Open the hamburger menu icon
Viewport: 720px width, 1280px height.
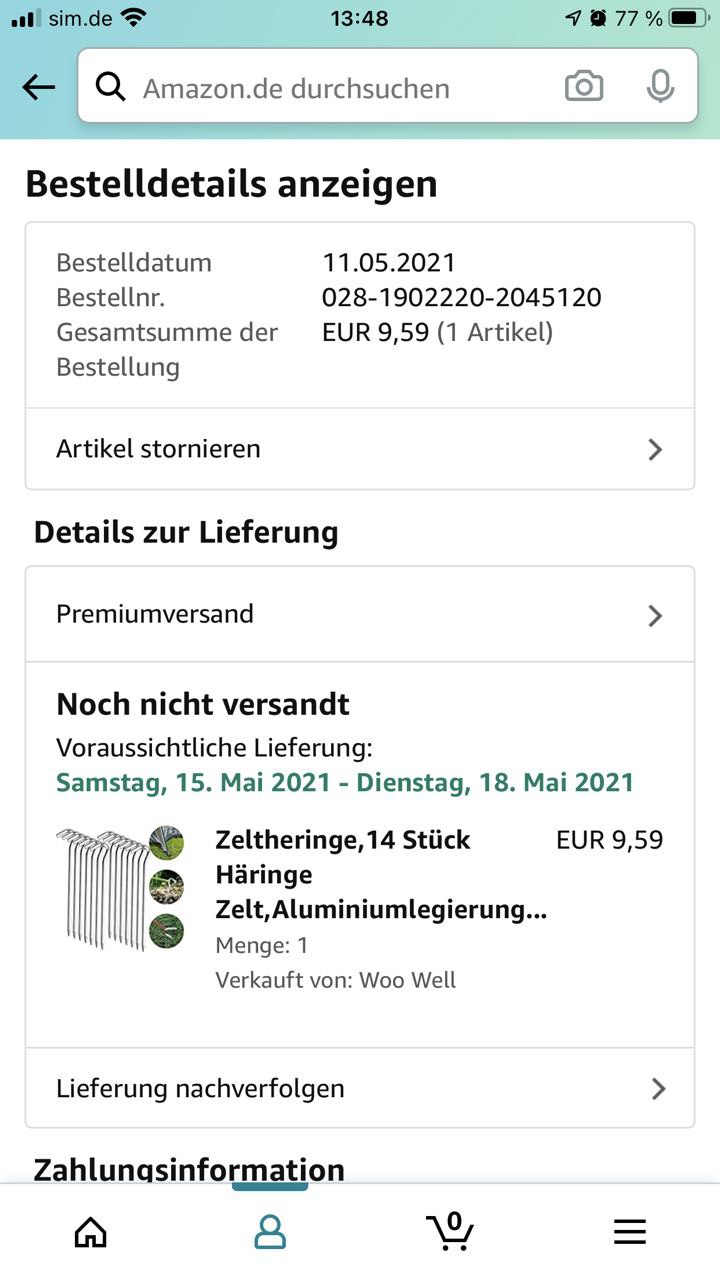[x=630, y=1232]
